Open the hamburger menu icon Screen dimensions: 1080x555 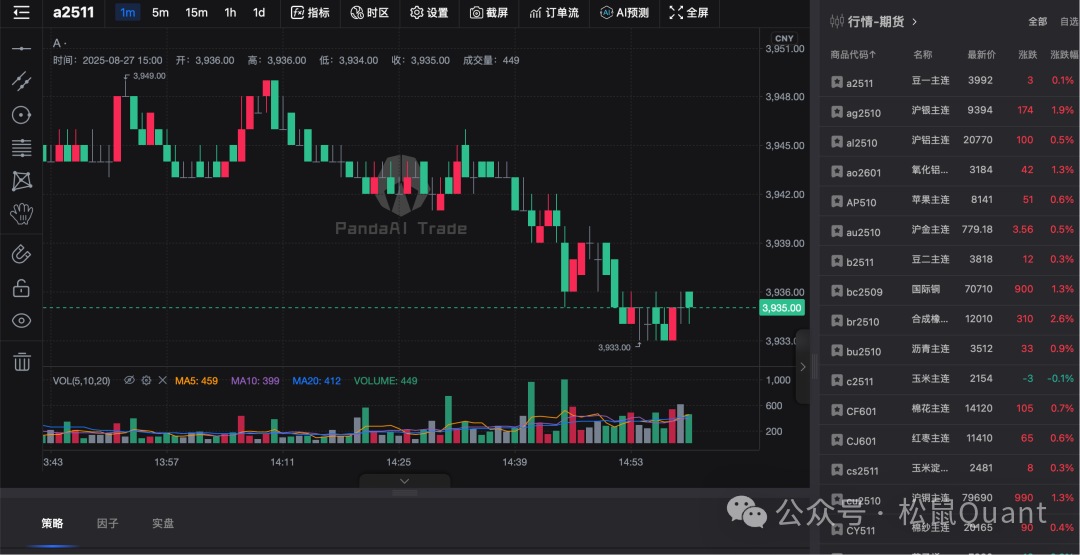(x=21, y=12)
